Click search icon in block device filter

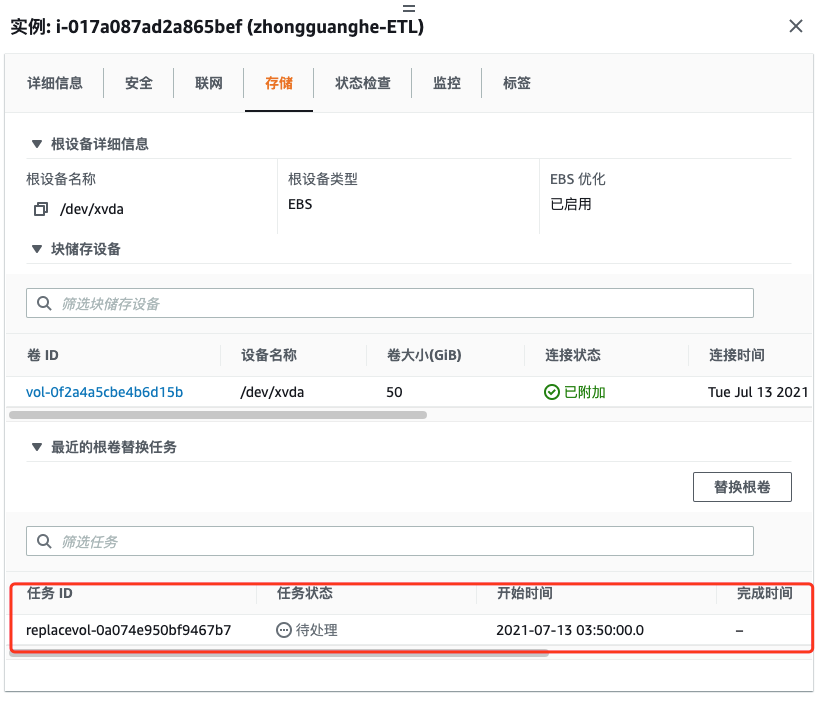point(44,303)
